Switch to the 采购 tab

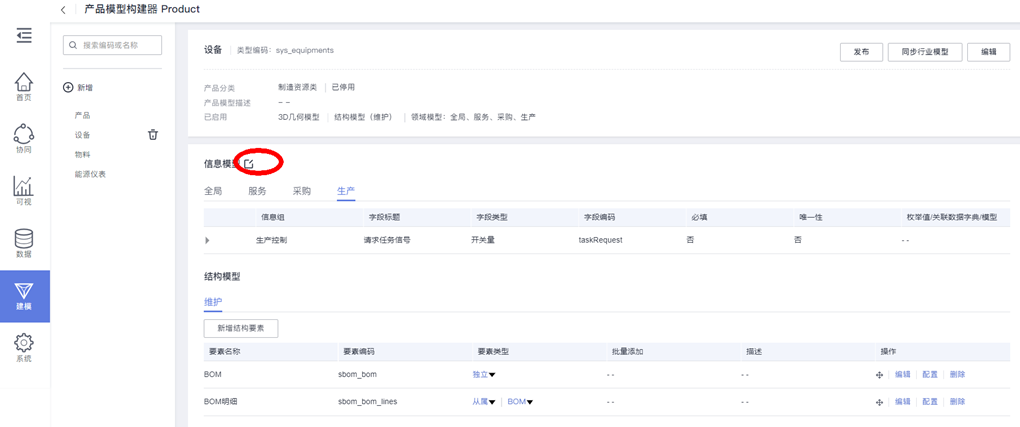coord(301,191)
